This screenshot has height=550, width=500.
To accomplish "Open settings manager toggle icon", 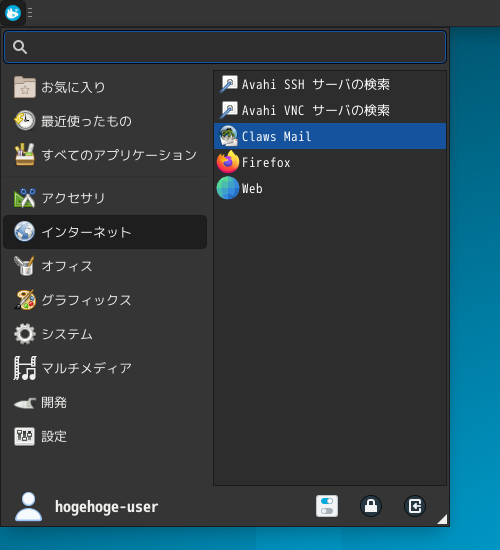I will point(327,506).
